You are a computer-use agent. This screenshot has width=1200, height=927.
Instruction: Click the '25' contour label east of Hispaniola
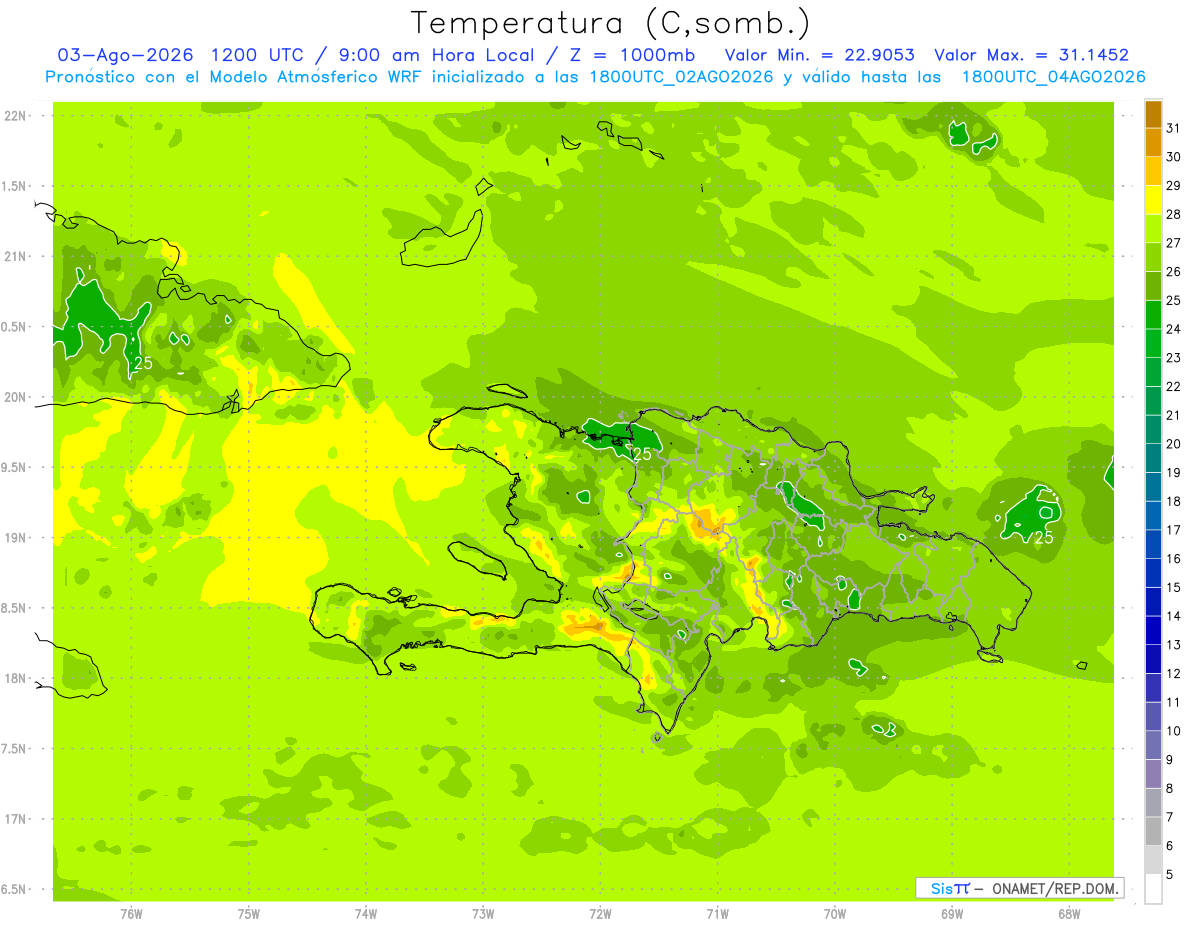pyautogui.click(x=1045, y=538)
